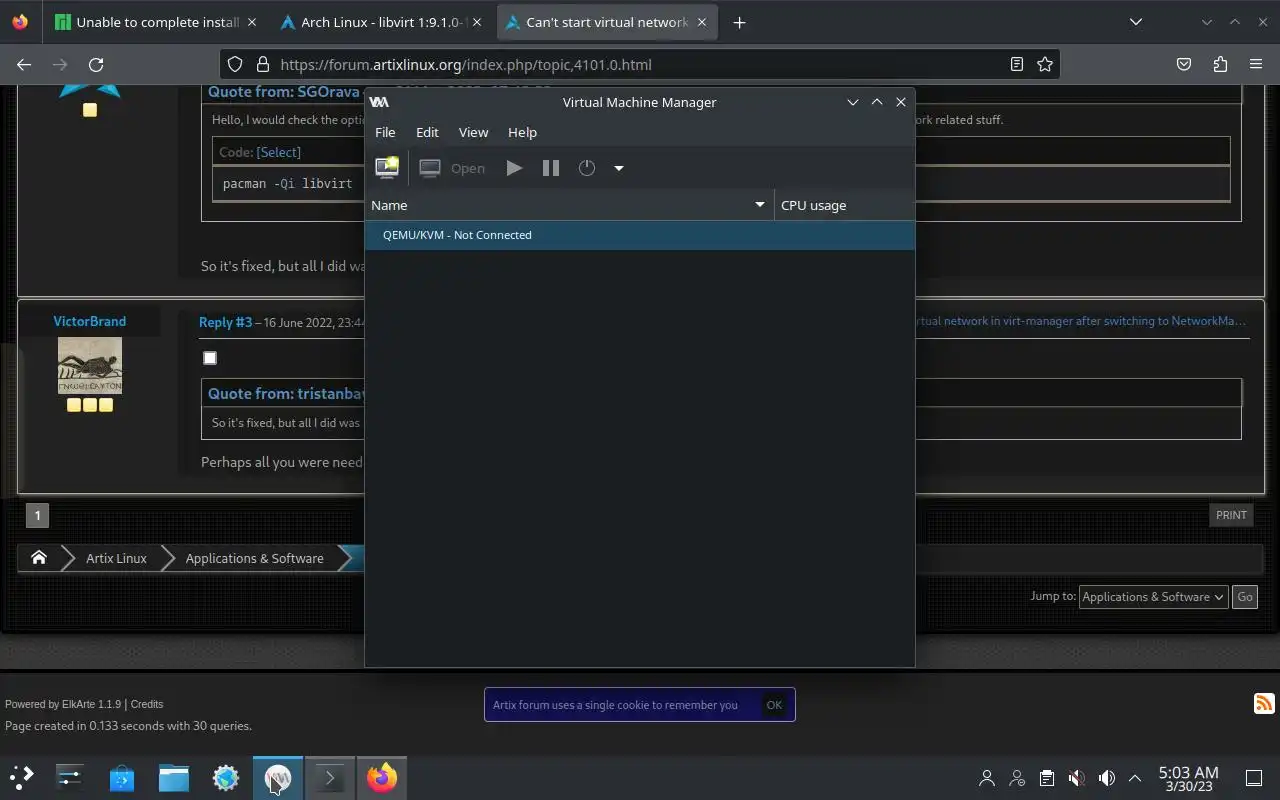Click the Go button beside Jump to
Image resolution: width=1280 pixels, height=800 pixels.
[1245, 597]
